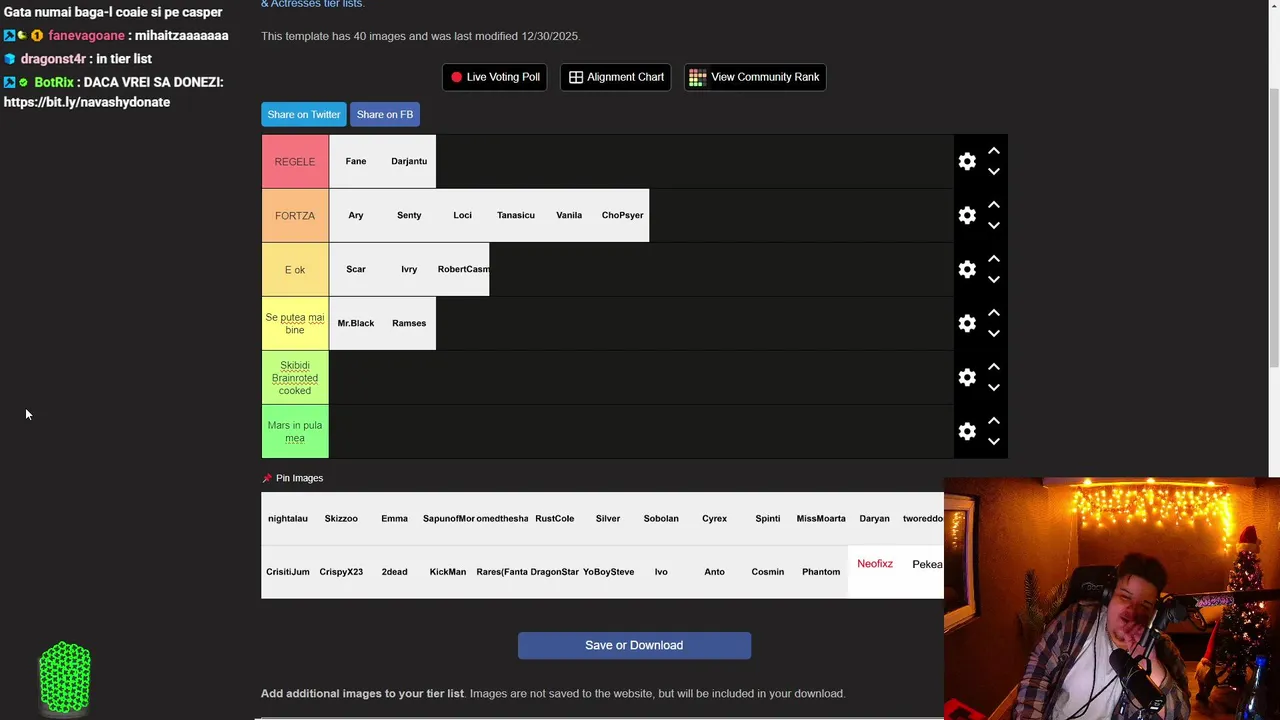This screenshot has width=1280, height=720.
Task: View Community Rank
Action: (755, 77)
